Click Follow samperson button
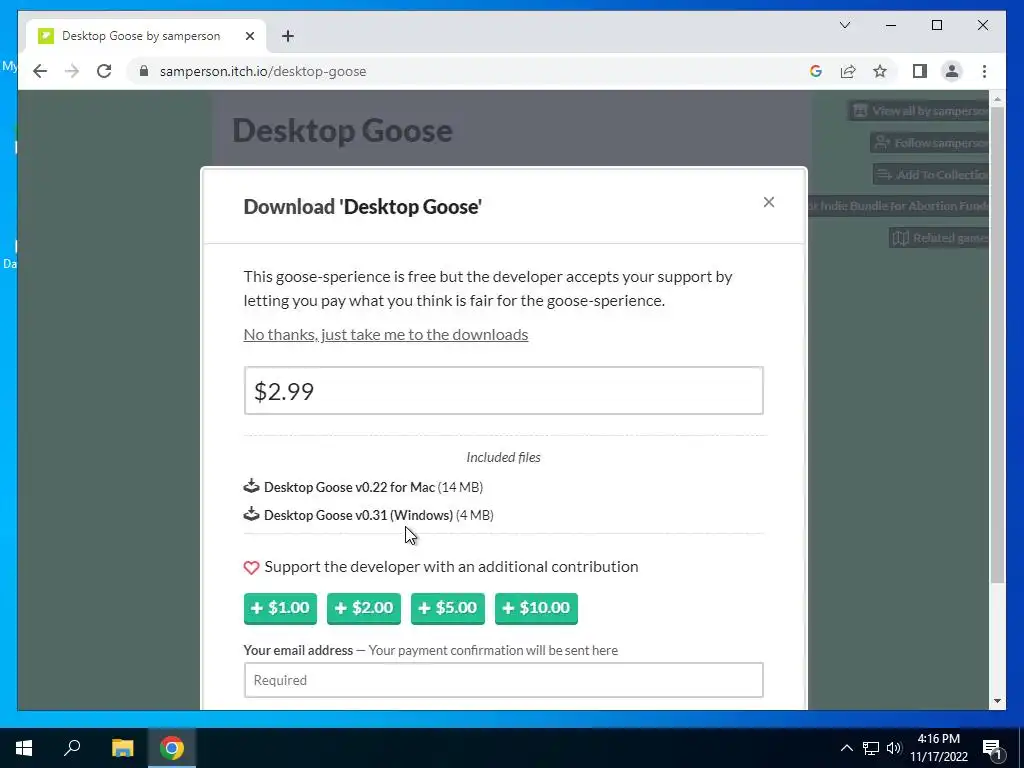The height and width of the screenshot is (768, 1024). [x=931, y=142]
